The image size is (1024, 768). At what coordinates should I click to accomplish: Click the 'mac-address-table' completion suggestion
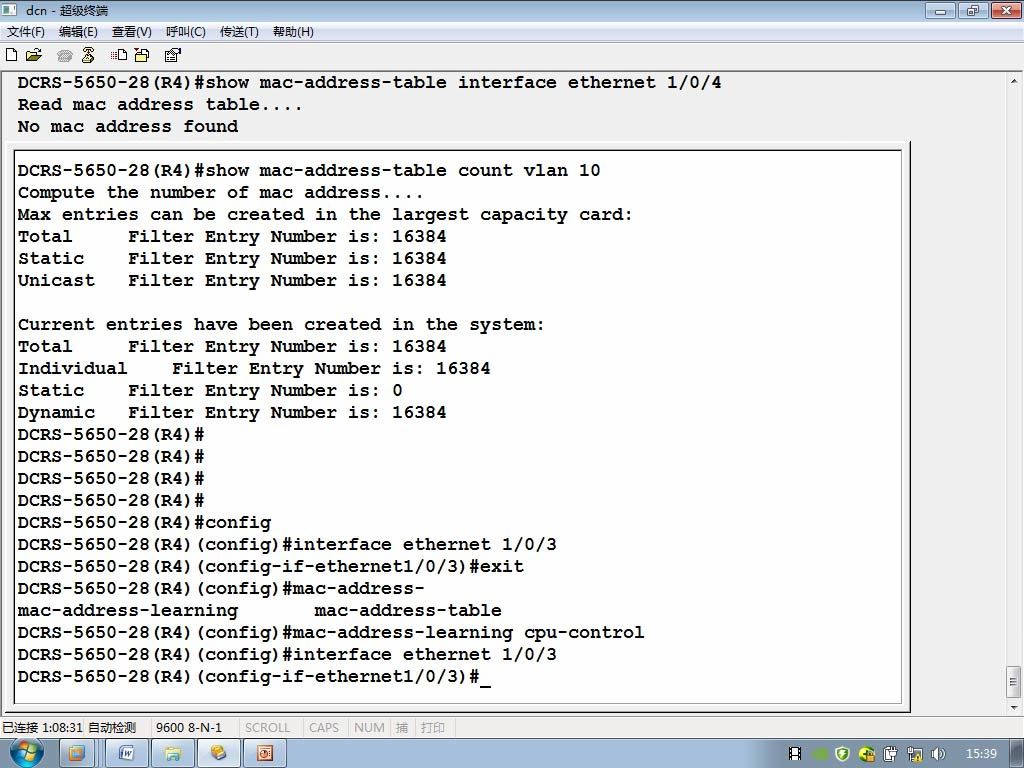[408, 611]
